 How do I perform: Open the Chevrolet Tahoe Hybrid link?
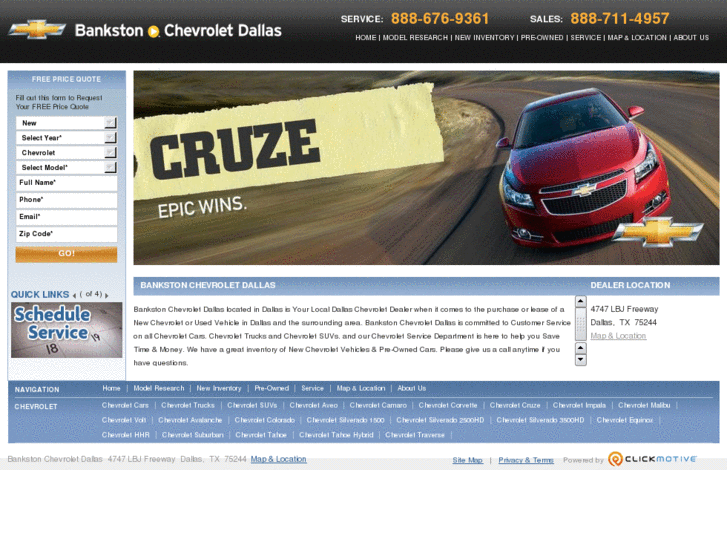pyautogui.click(x=336, y=435)
